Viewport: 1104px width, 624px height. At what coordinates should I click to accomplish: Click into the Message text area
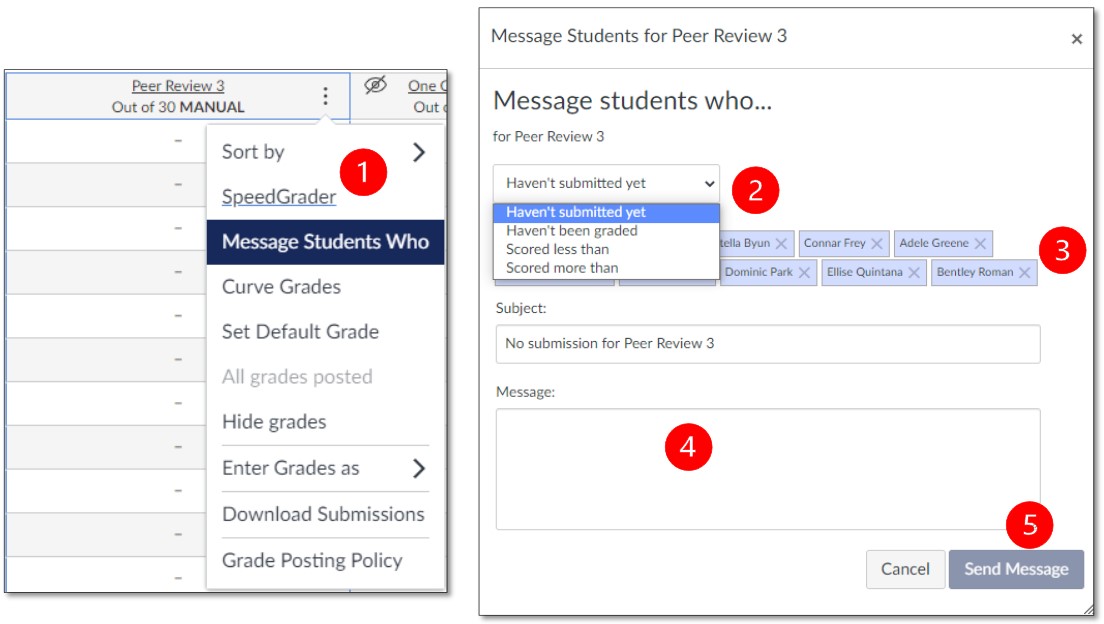(x=767, y=469)
